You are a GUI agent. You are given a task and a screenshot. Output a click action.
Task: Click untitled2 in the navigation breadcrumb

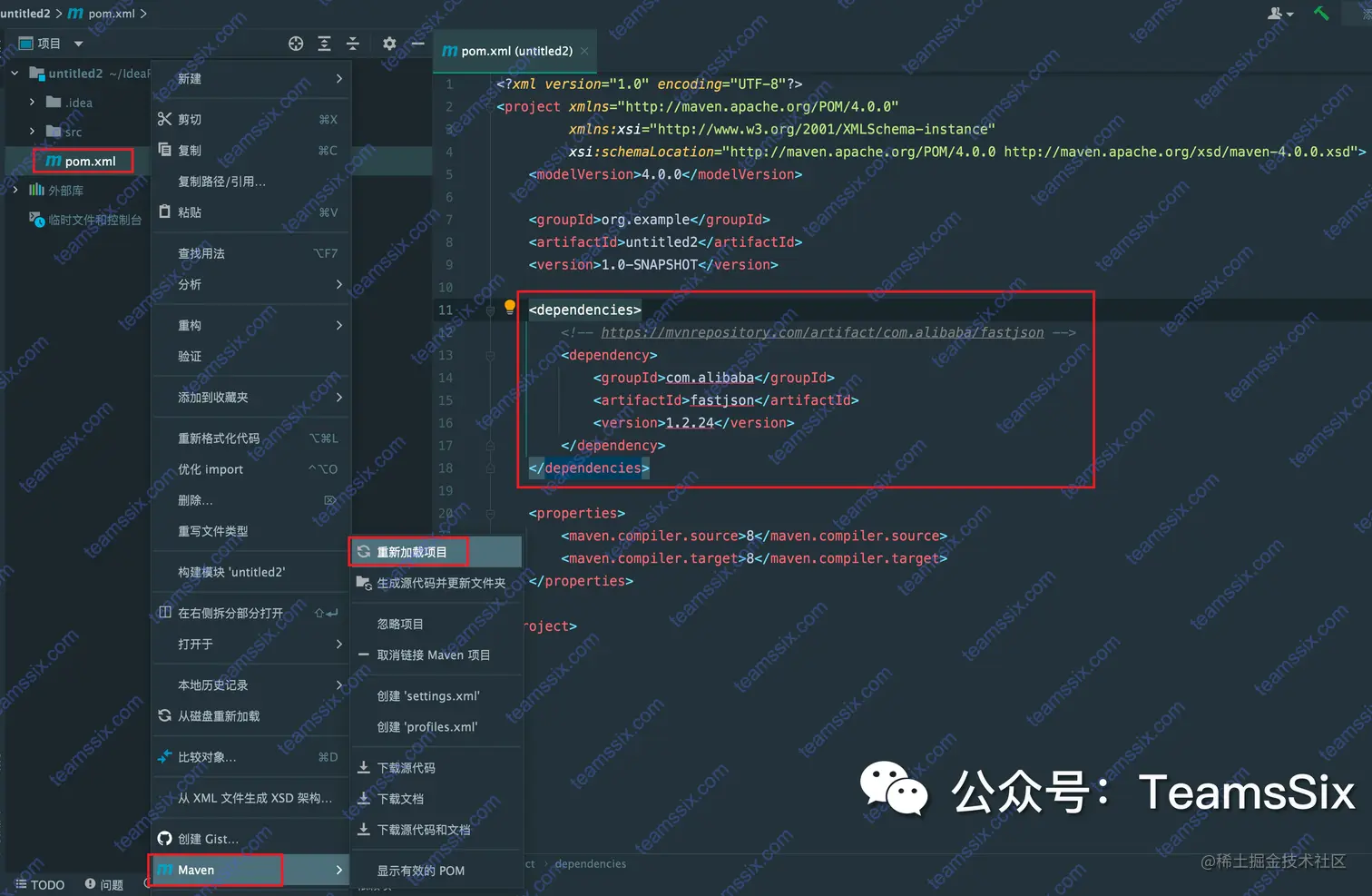click(x=24, y=14)
